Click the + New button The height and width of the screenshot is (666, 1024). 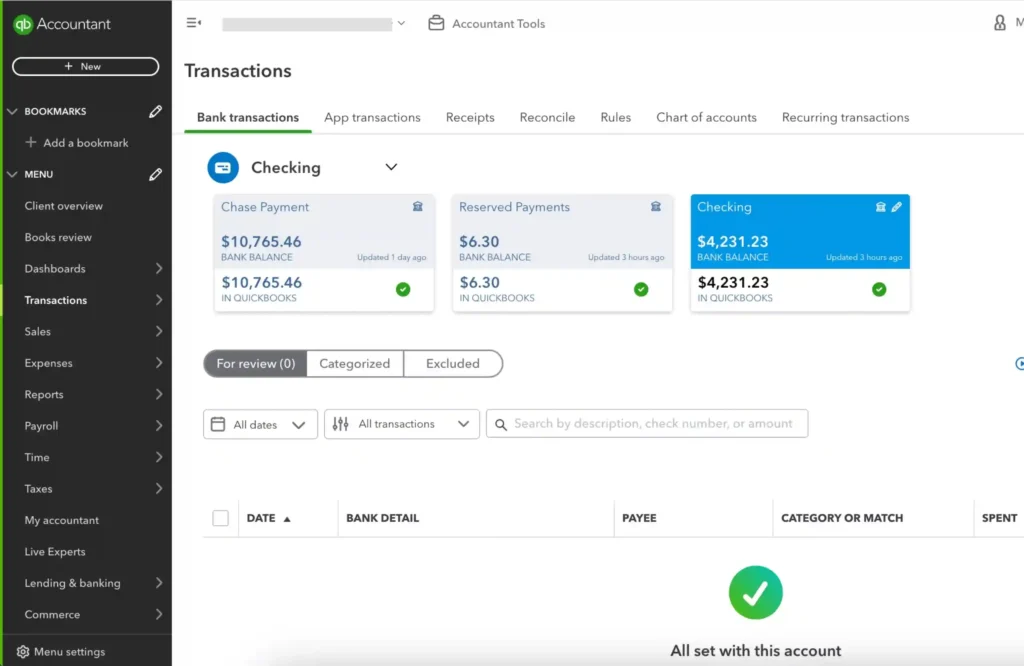[x=86, y=66]
